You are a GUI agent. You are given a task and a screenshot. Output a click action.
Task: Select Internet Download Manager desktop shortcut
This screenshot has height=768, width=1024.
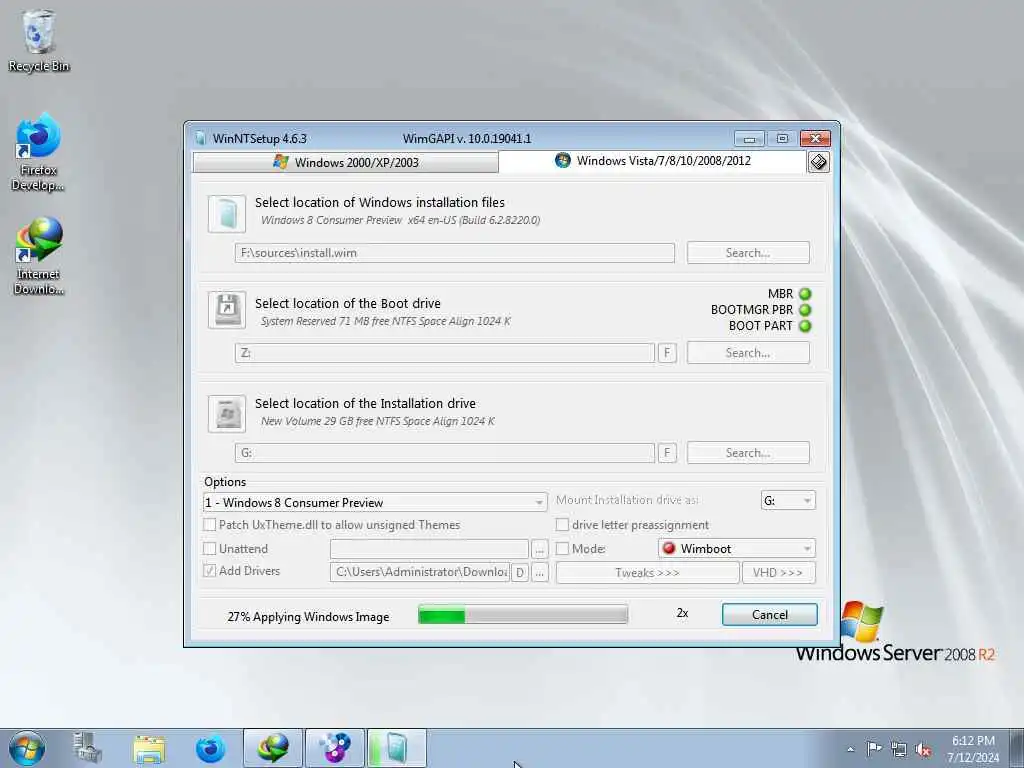38,256
